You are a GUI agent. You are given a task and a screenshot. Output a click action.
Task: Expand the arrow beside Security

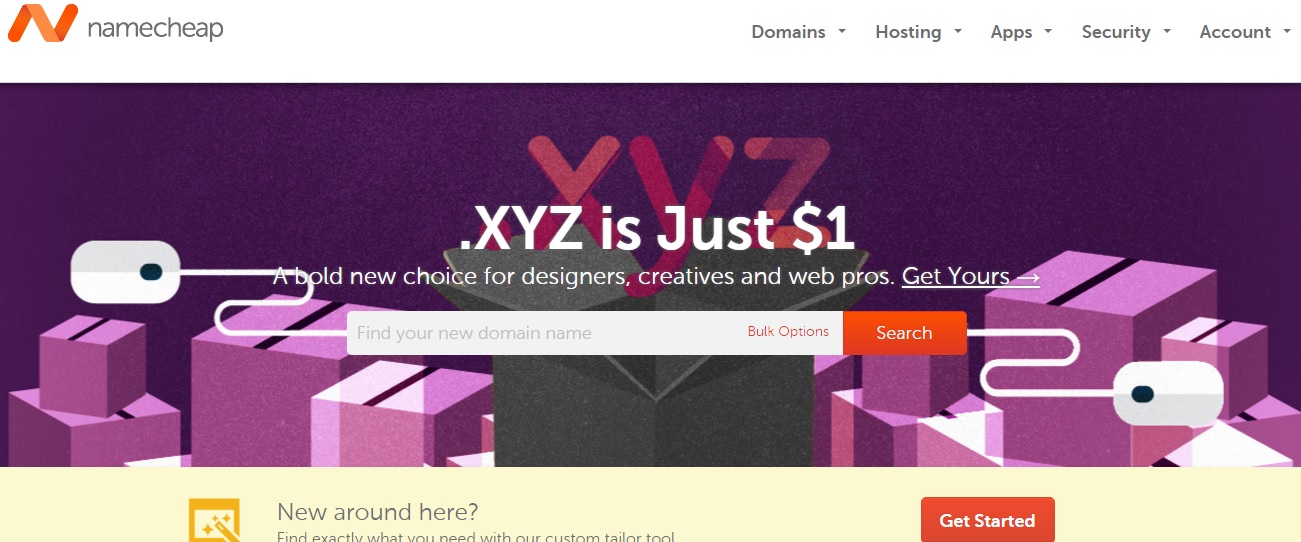click(1167, 31)
